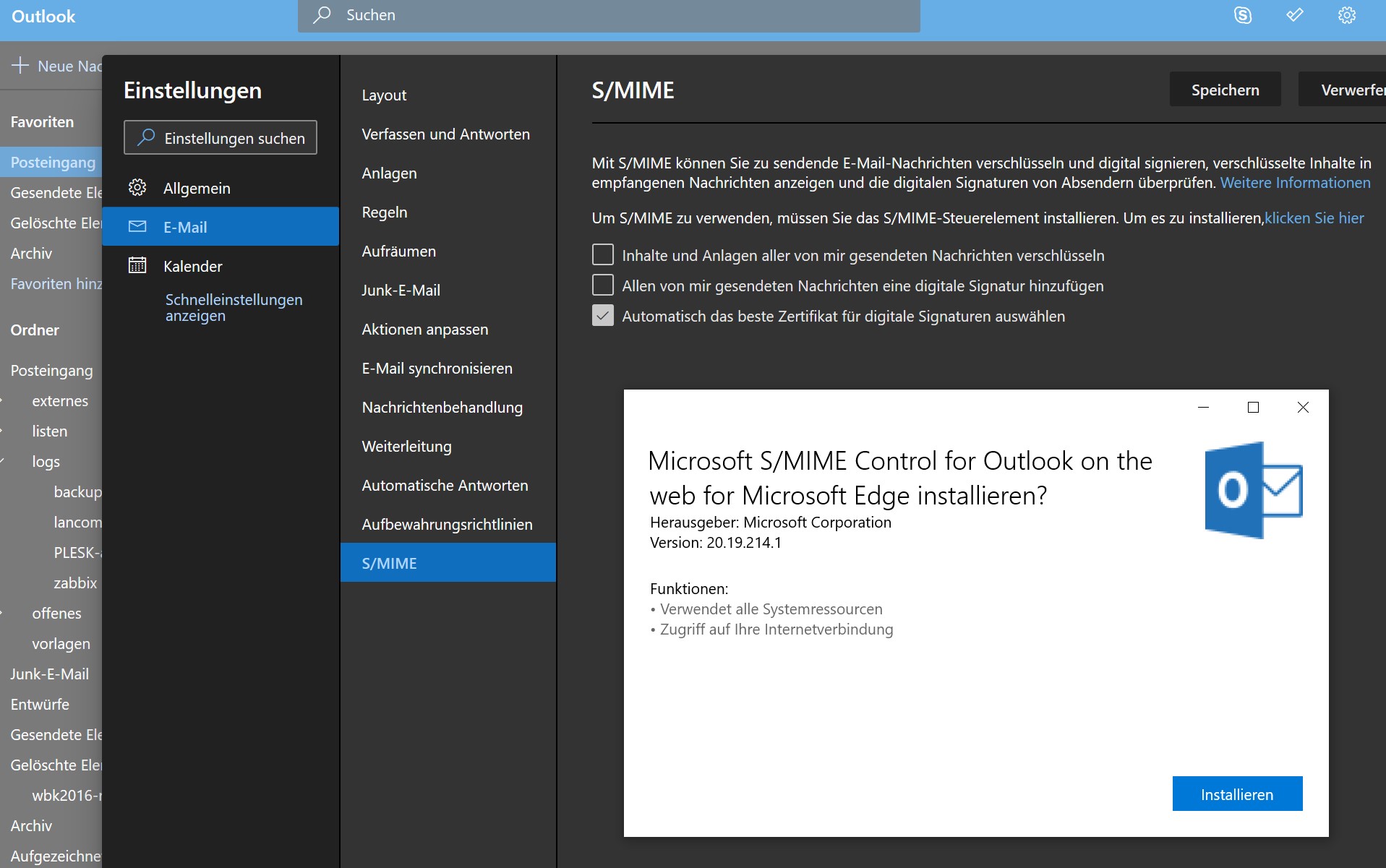Click the Speichern button
This screenshot has width=1386, height=868.
pyautogui.click(x=1225, y=90)
